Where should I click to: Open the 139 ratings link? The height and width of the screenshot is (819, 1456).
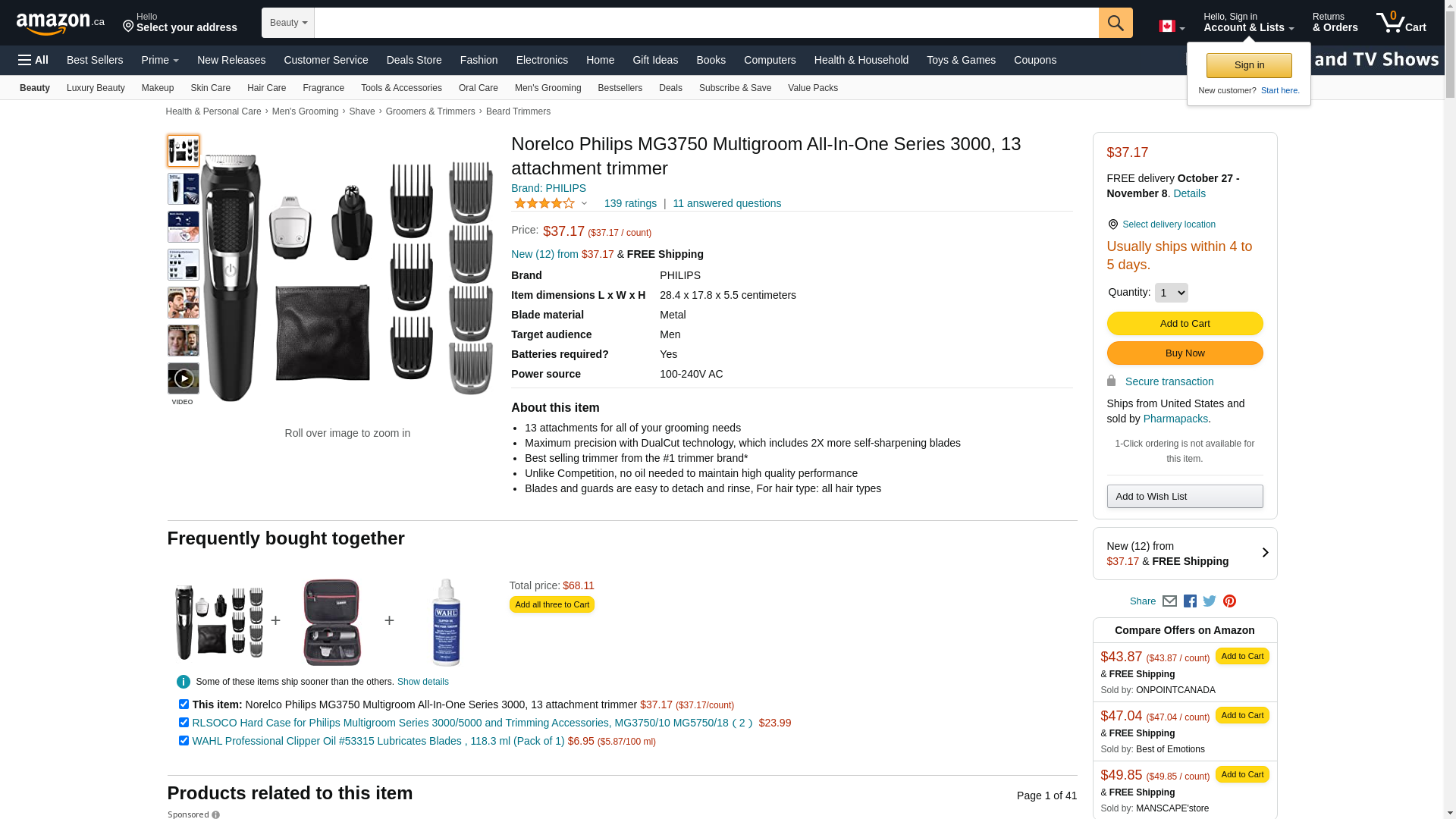pyautogui.click(x=630, y=203)
